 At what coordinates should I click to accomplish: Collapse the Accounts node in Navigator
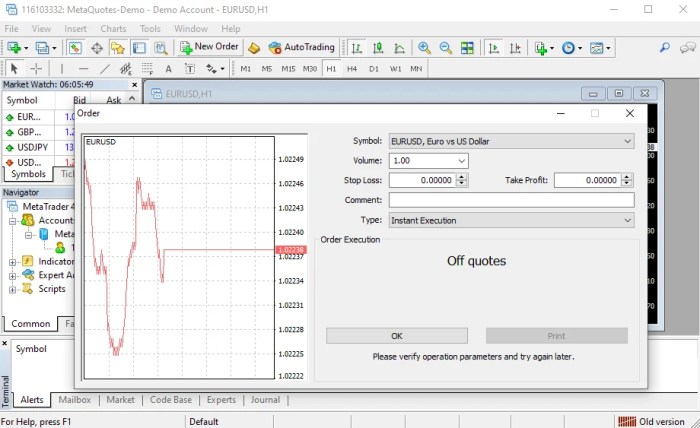click(x=12, y=221)
